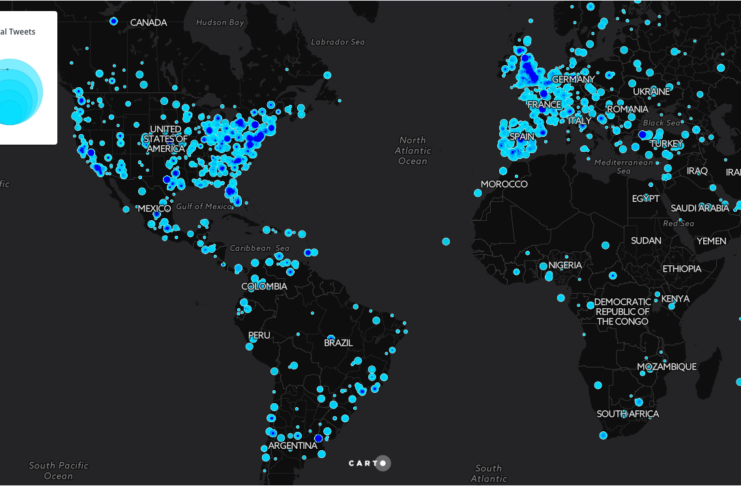This screenshot has width=741, height=486.
Task: Select the South Africa label
Action: pos(626,414)
